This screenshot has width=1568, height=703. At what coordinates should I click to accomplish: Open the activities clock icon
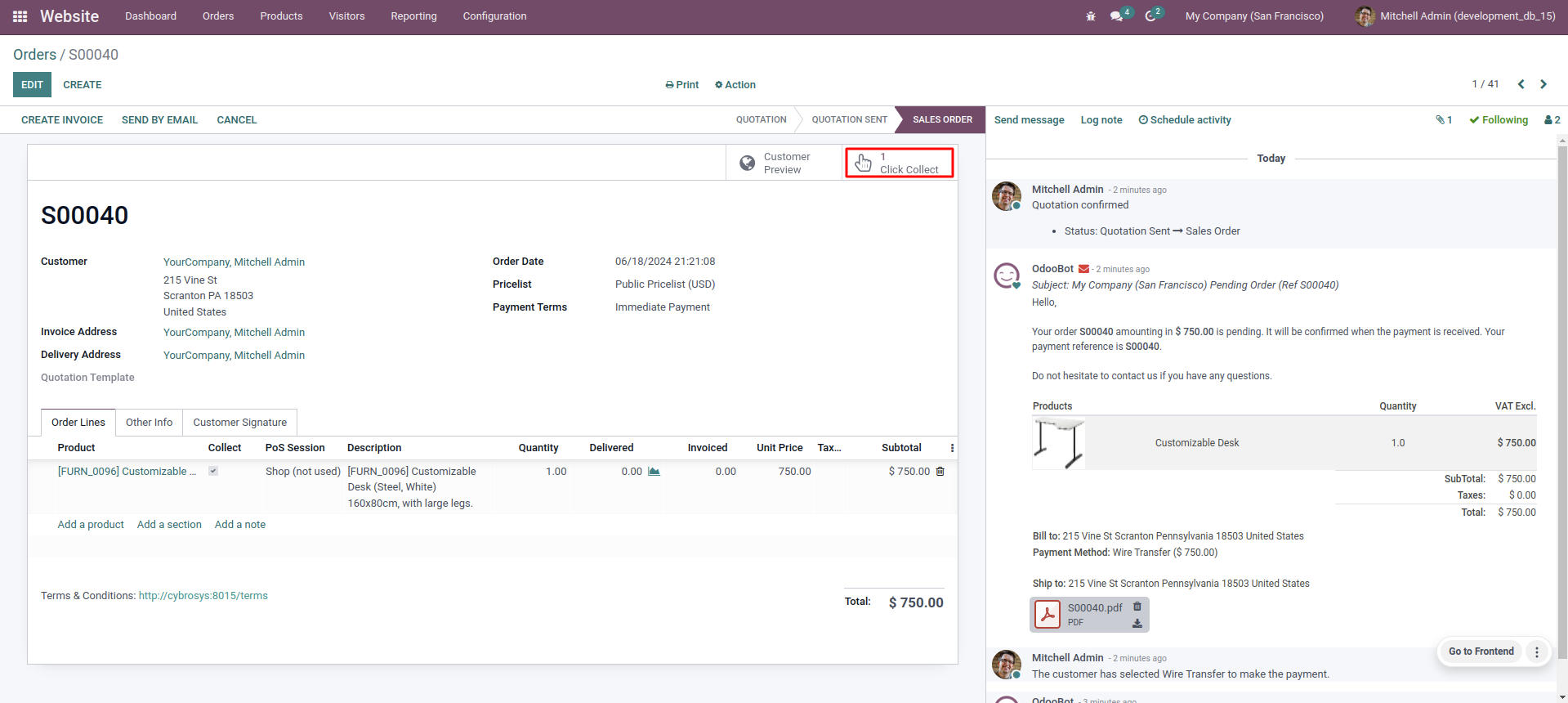(1150, 16)
